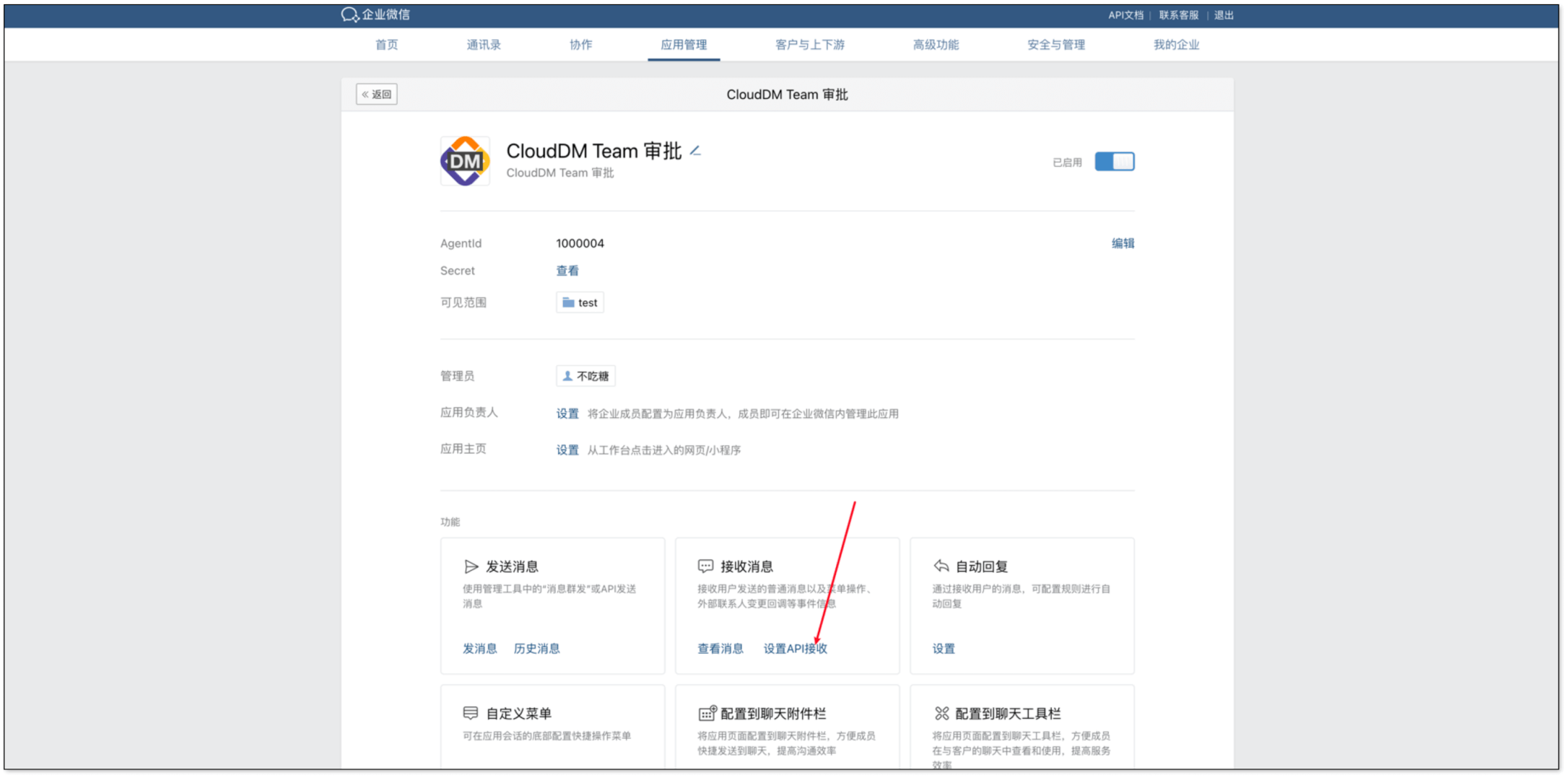
Task: Click 设置 link for 应用负责人
Action: (x=567, y=414)
